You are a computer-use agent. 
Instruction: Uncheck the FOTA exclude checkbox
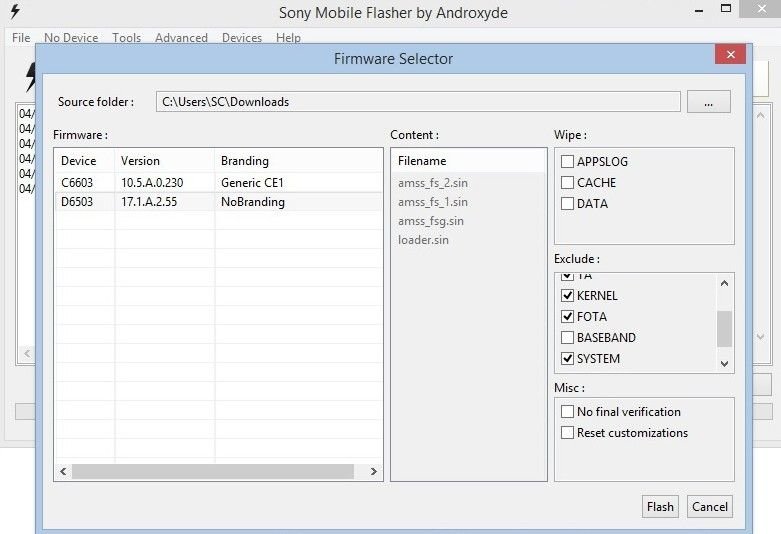pos(567,316)
